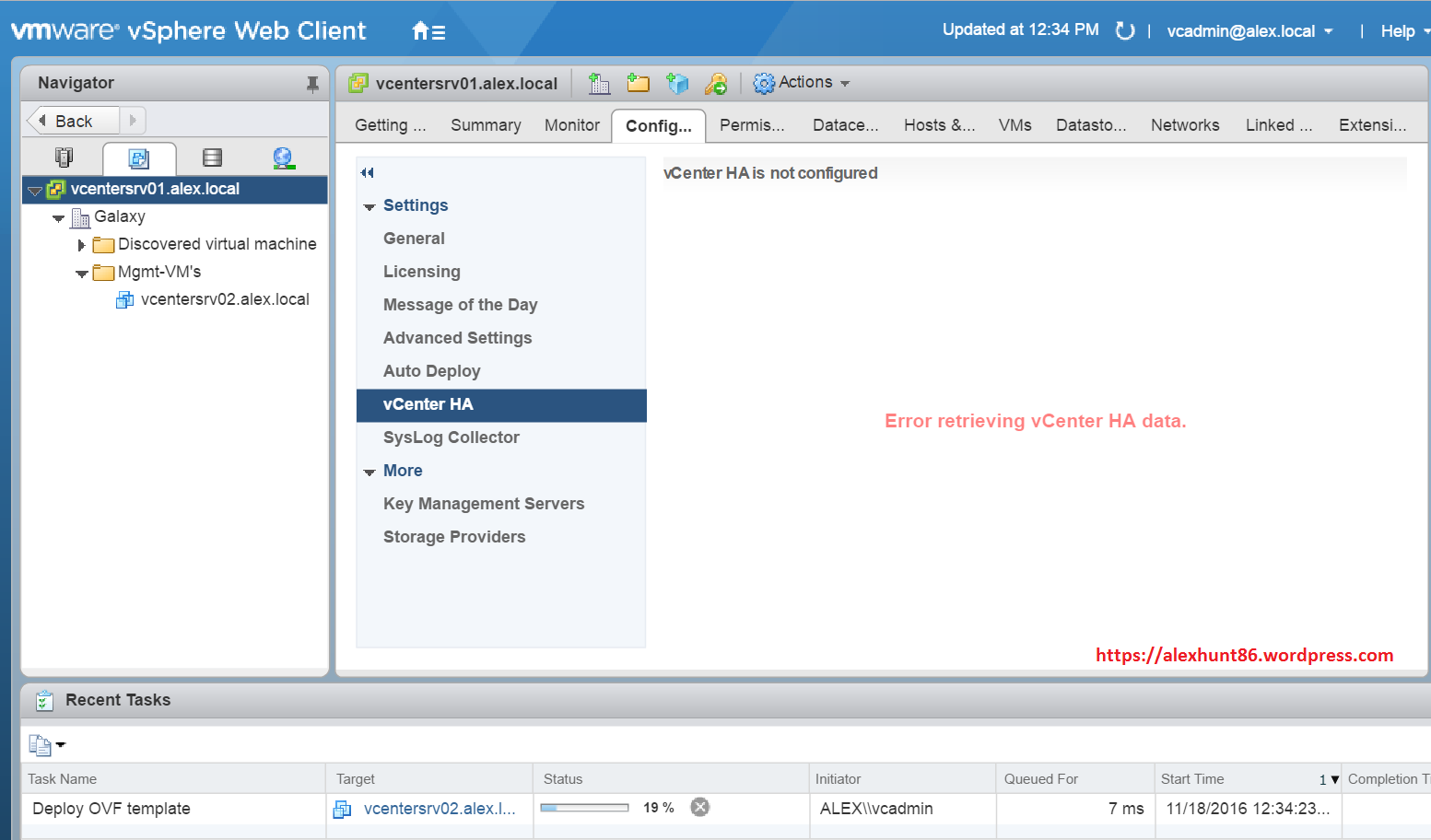Switch to Storage inventory view icon
Viewport: 1431px width, 840px height.
pyautogui.click(x=212, y=157)
